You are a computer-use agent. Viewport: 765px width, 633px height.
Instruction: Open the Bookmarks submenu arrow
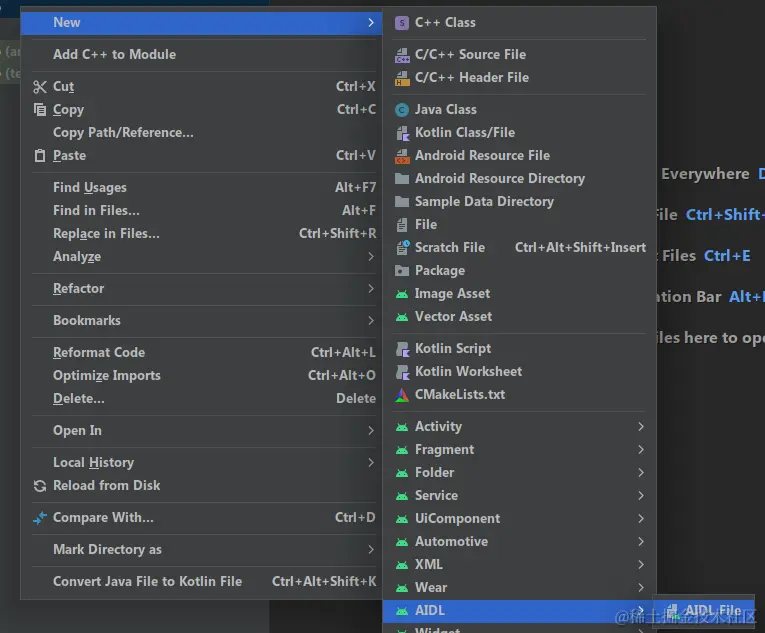(371, 321)
